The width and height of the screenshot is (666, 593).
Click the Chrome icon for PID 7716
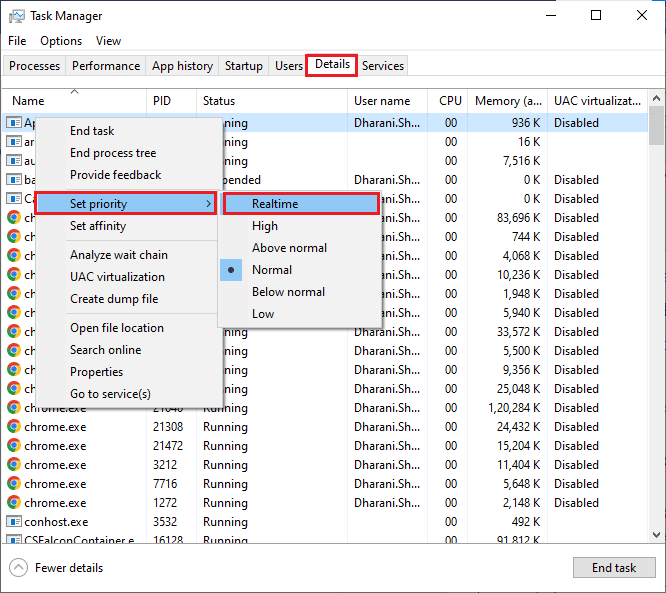pyautogui.click(x=14, y=484)
